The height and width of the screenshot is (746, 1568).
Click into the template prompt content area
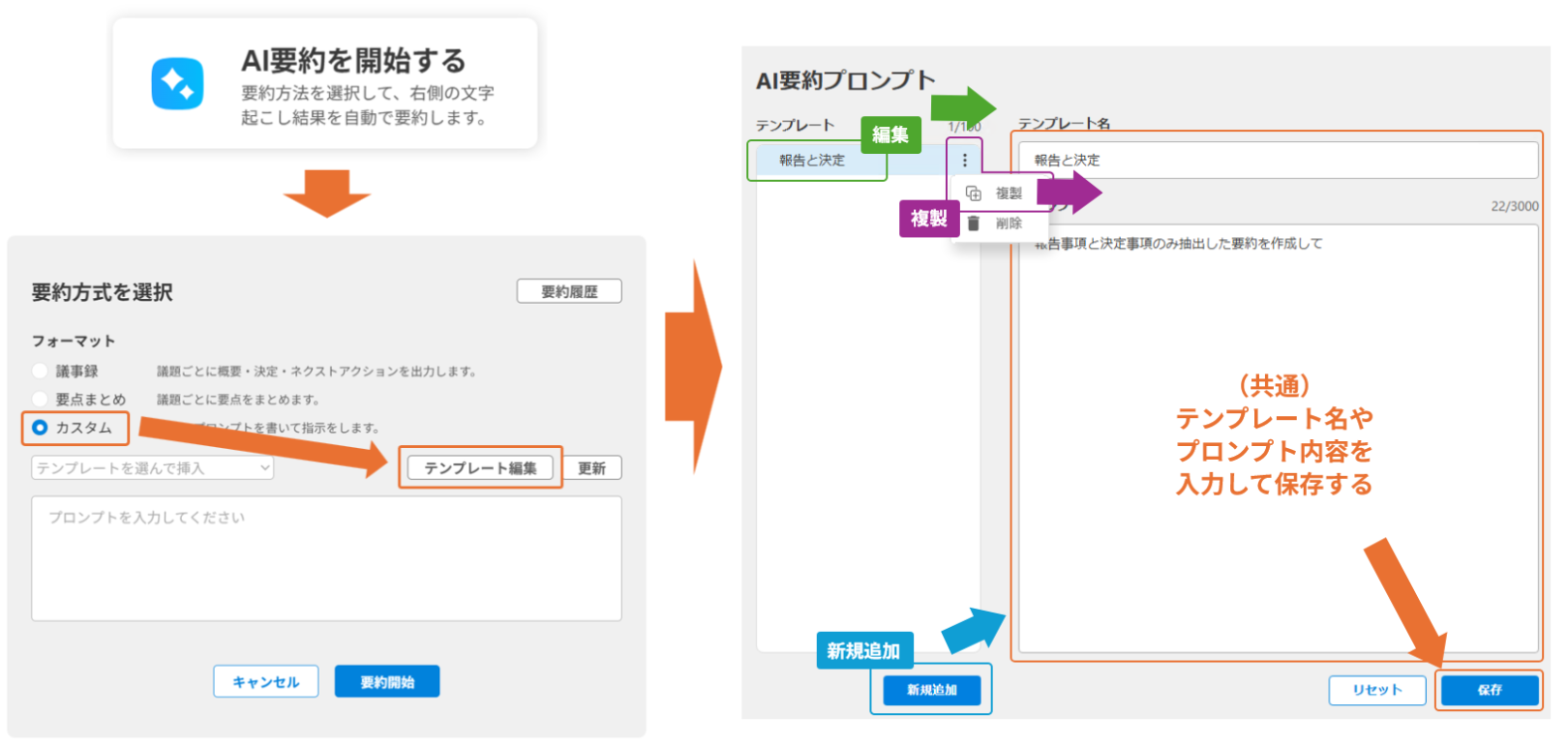click(1278, 435)
